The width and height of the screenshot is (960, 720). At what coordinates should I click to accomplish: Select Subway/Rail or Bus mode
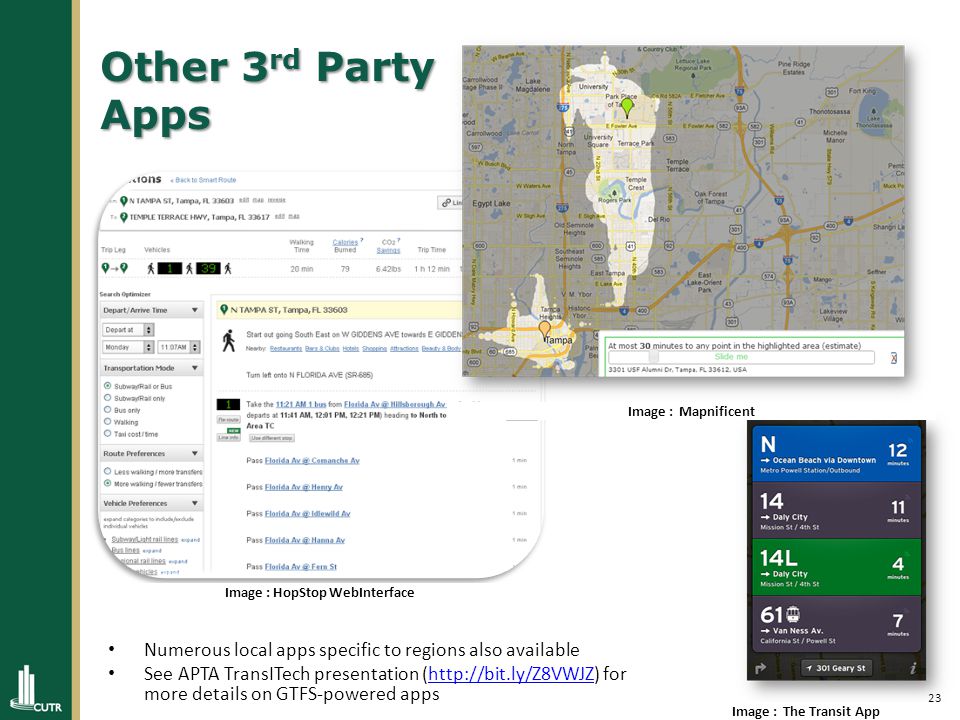tap(108, 386)
